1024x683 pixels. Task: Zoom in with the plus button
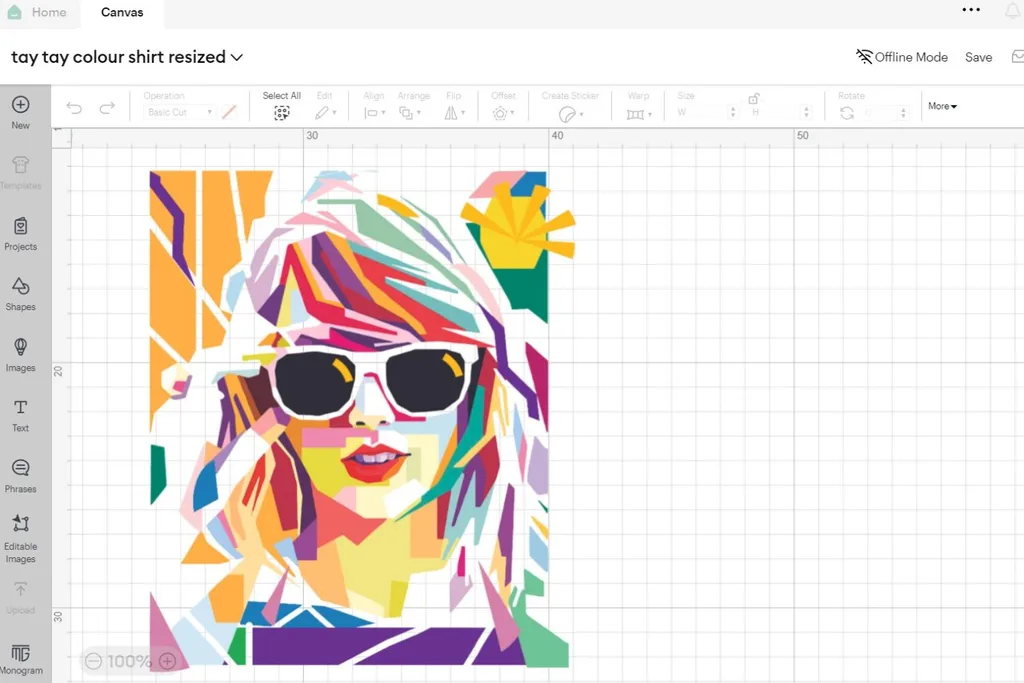point(168,661)
